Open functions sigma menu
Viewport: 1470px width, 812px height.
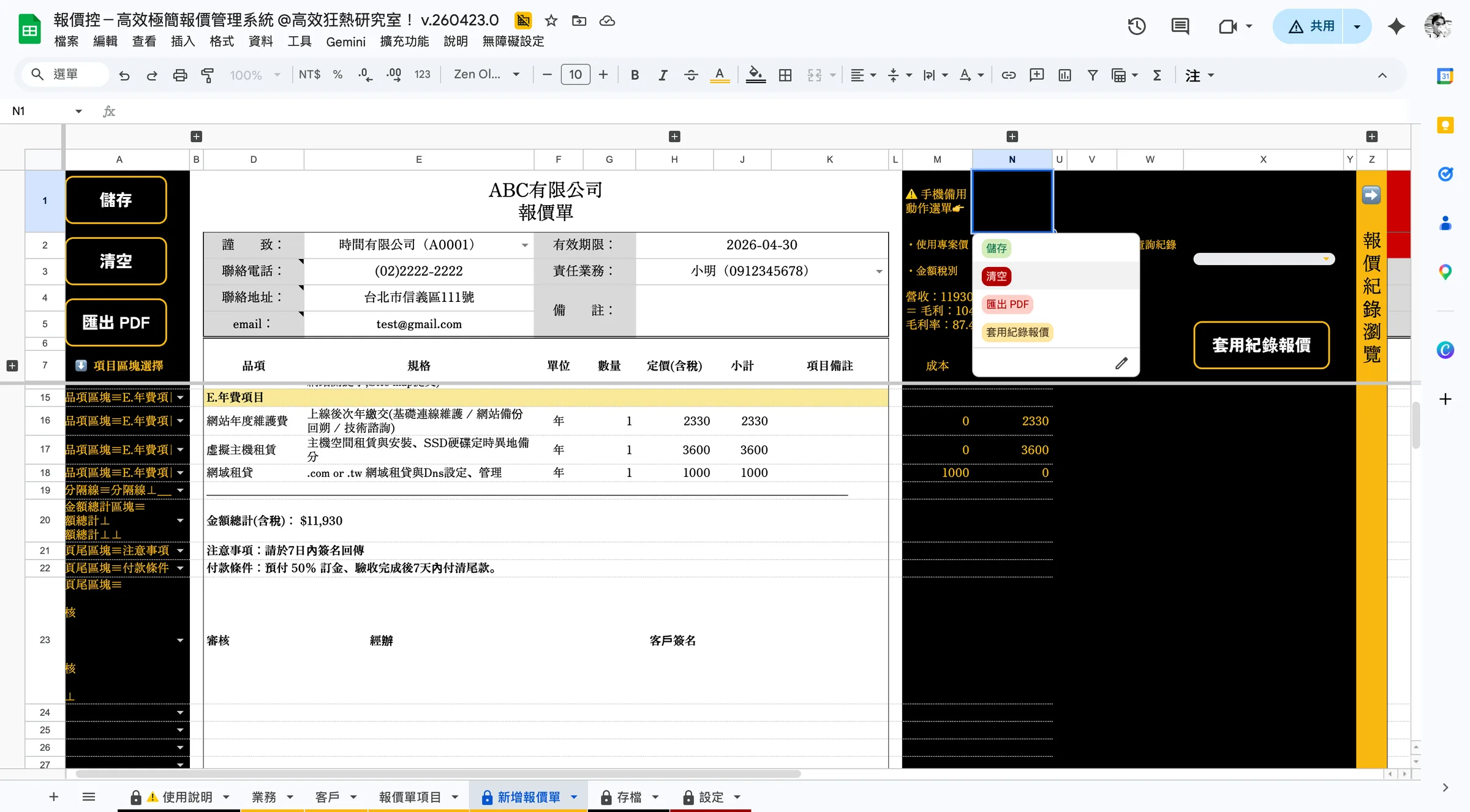(x=1157, y=75)
